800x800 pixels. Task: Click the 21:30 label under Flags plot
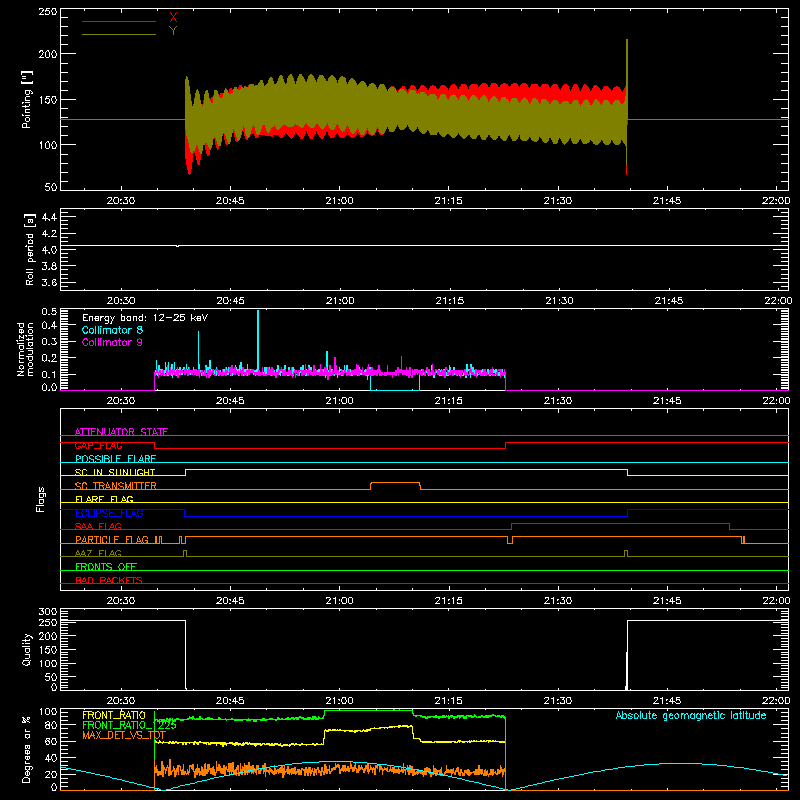click(558, 601)
